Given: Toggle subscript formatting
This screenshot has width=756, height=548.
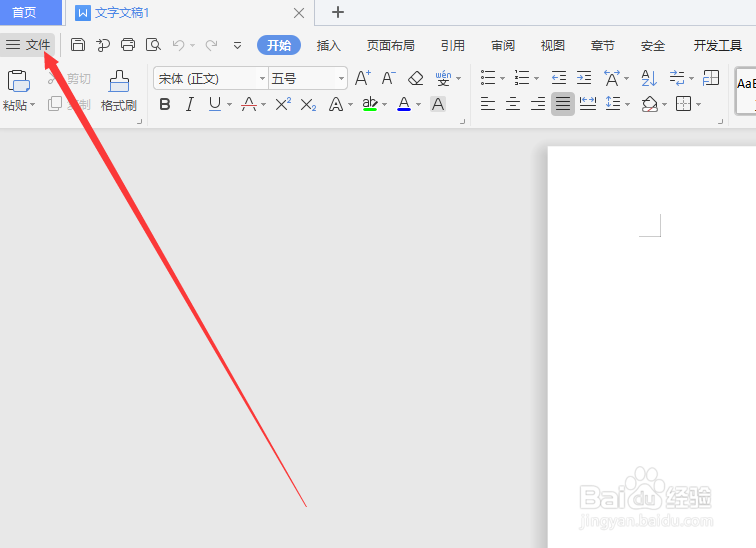Looking at the screenshot, I should pos(308,105).
